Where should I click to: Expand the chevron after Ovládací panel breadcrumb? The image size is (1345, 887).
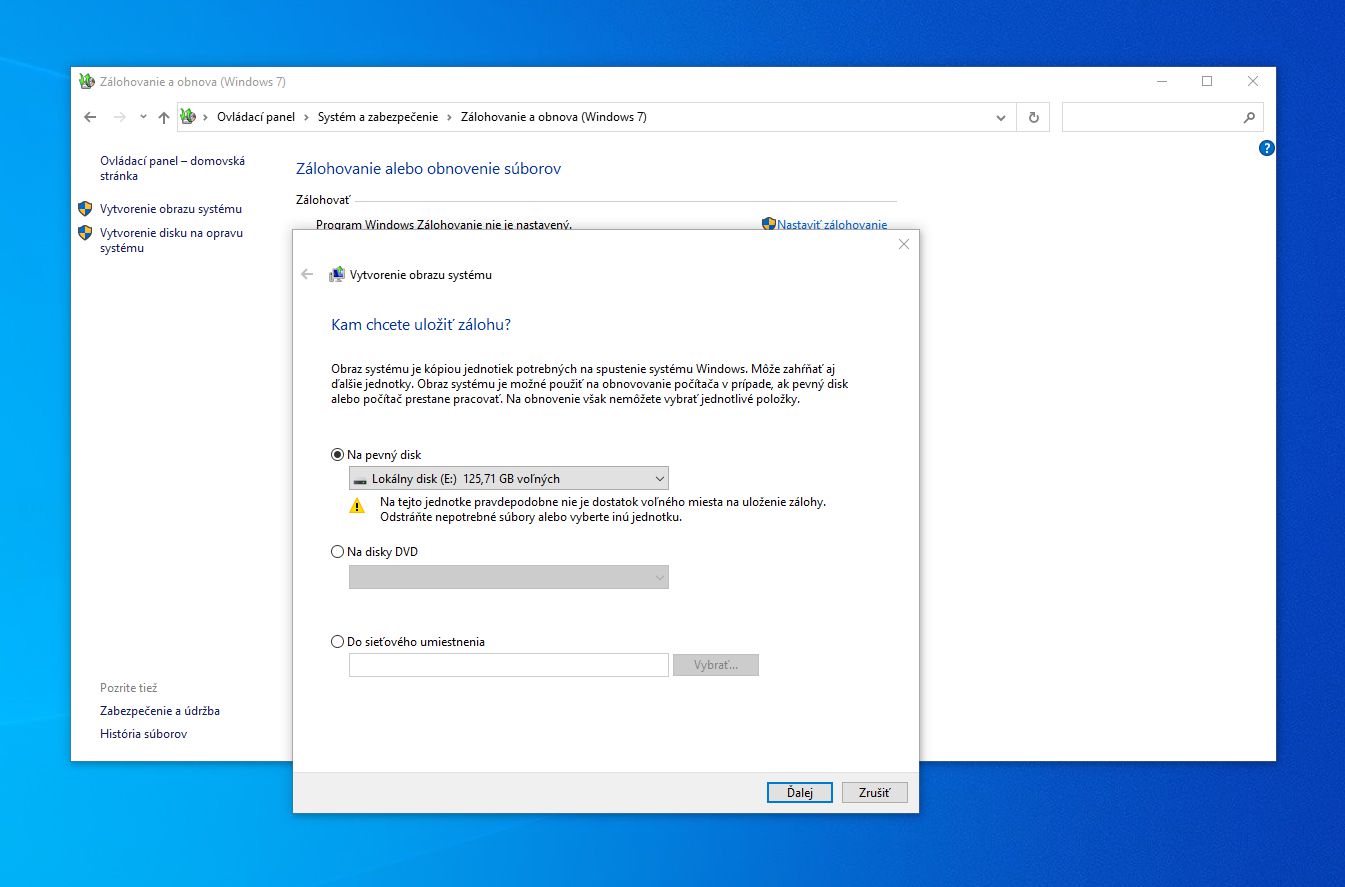[x=306, y=117]
